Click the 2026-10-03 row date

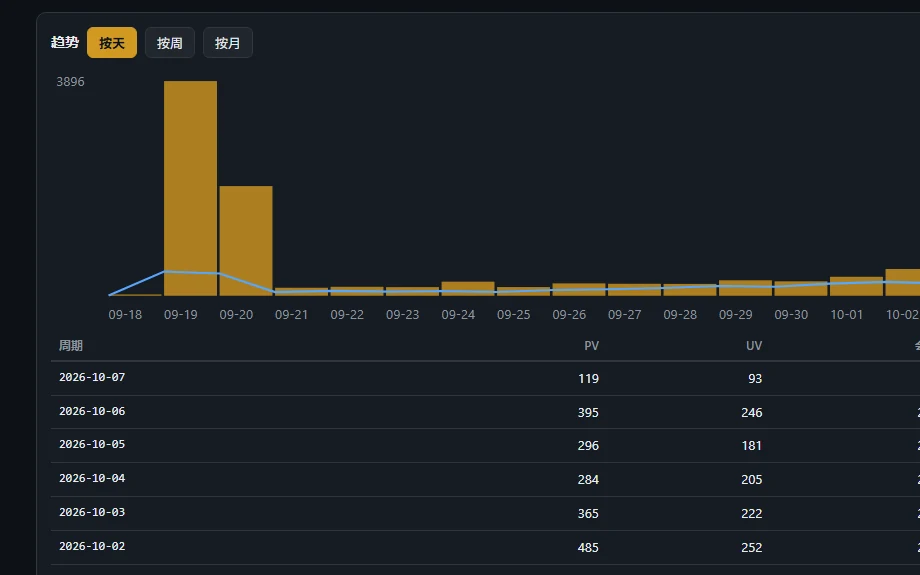coord(92,512)
